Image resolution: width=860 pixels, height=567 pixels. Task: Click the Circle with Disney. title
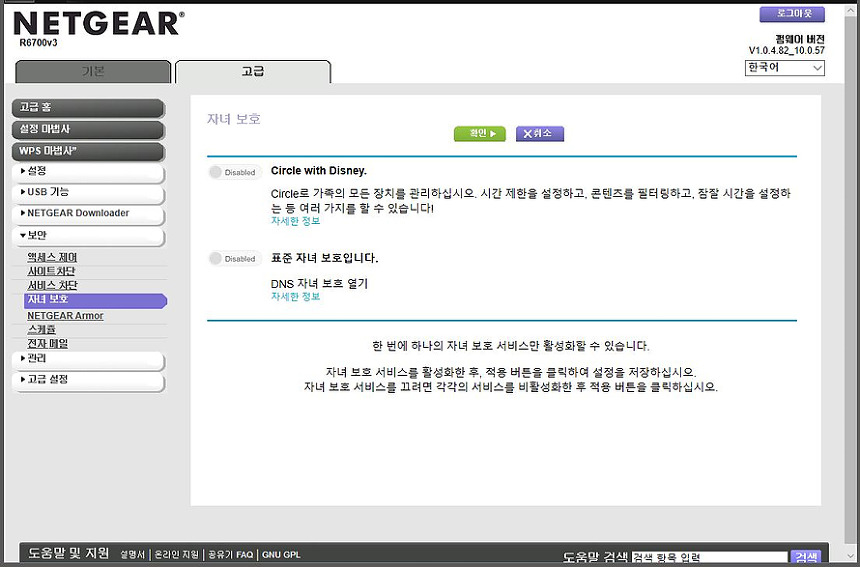point(319,171)
